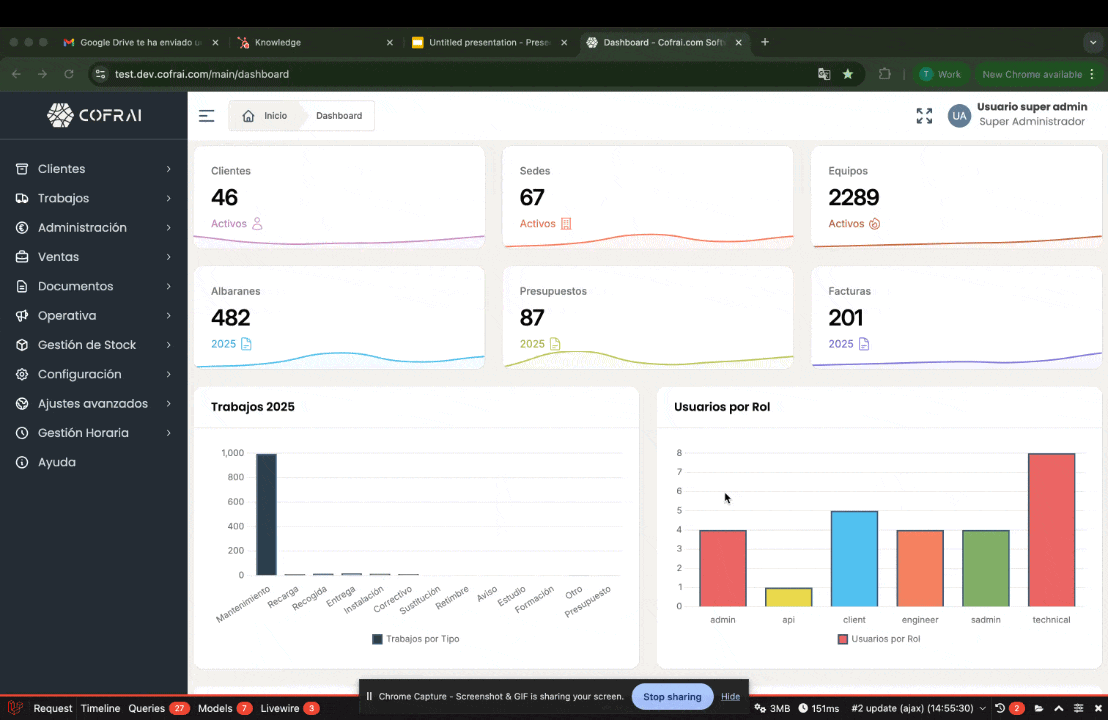This screenshot has height=720, width=1108.
Task: Click the 2025 link on Facturas card
Action: pos(841,344)
